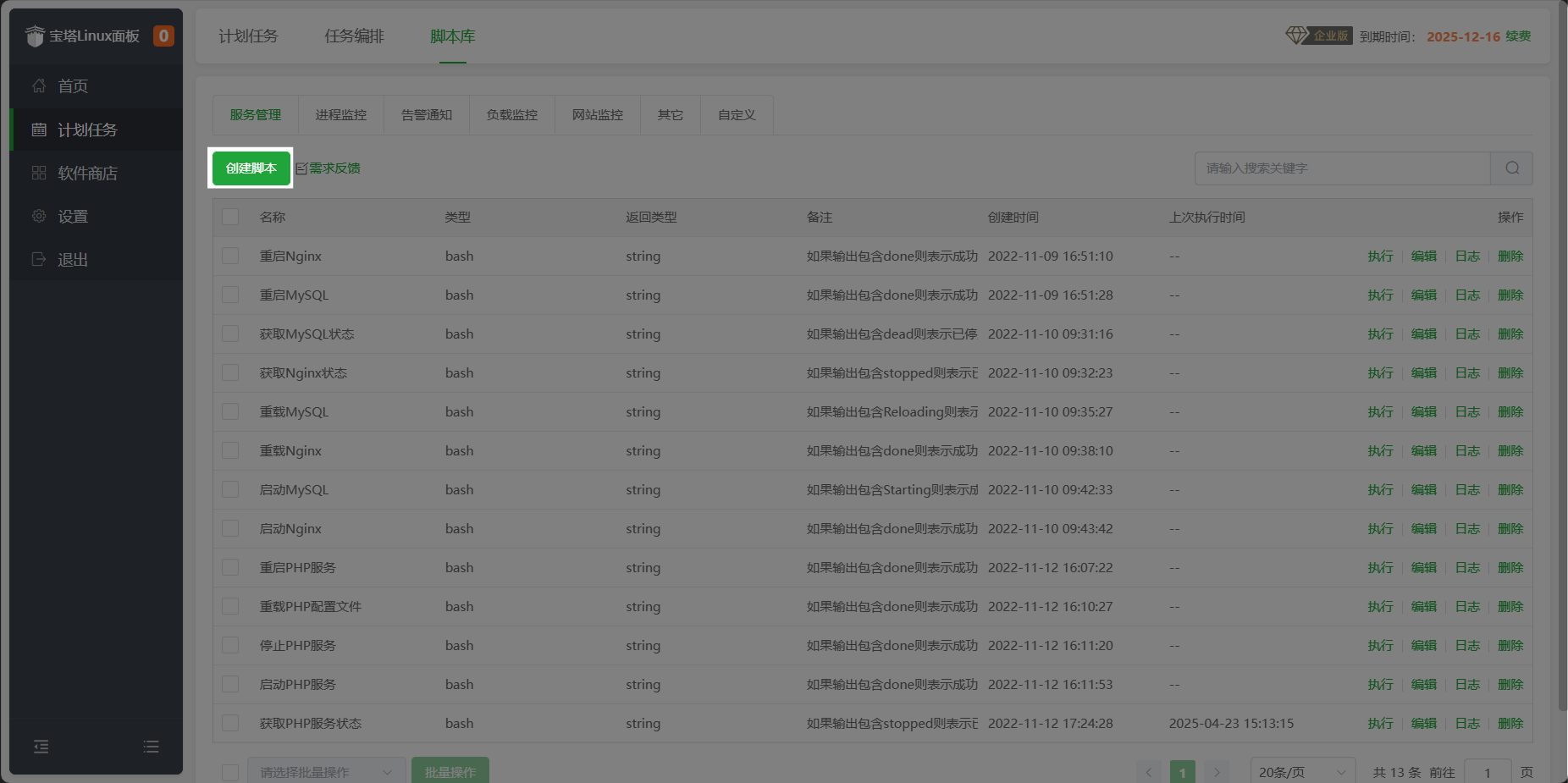Image resolution: width=1568 pixels, height=783 pixels.
Task: Open 日志 for 重载PHP配置文件
Action: click(1467, 606)
